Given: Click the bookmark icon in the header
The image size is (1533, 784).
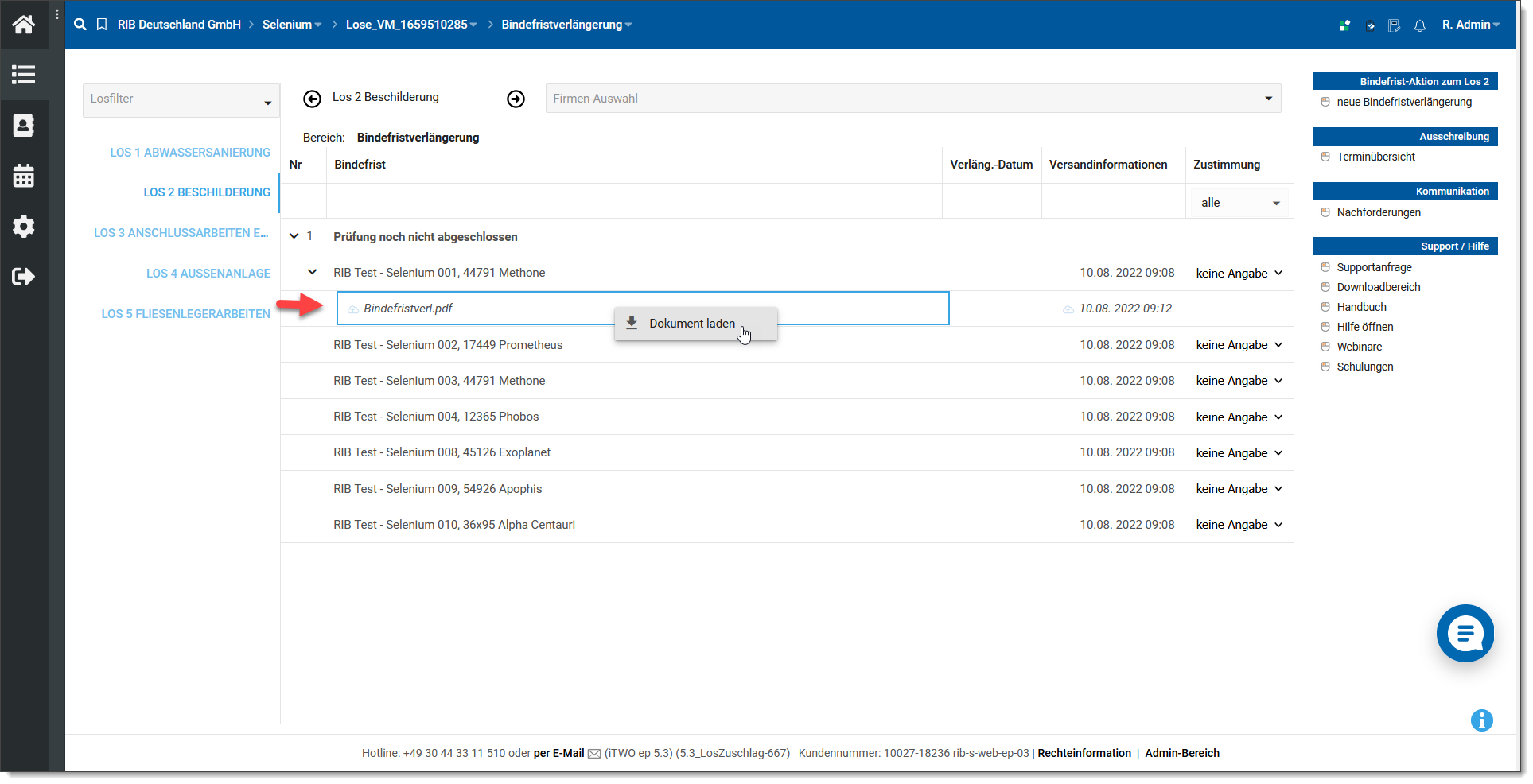Looking at the screenshot, I should point(102,25).
